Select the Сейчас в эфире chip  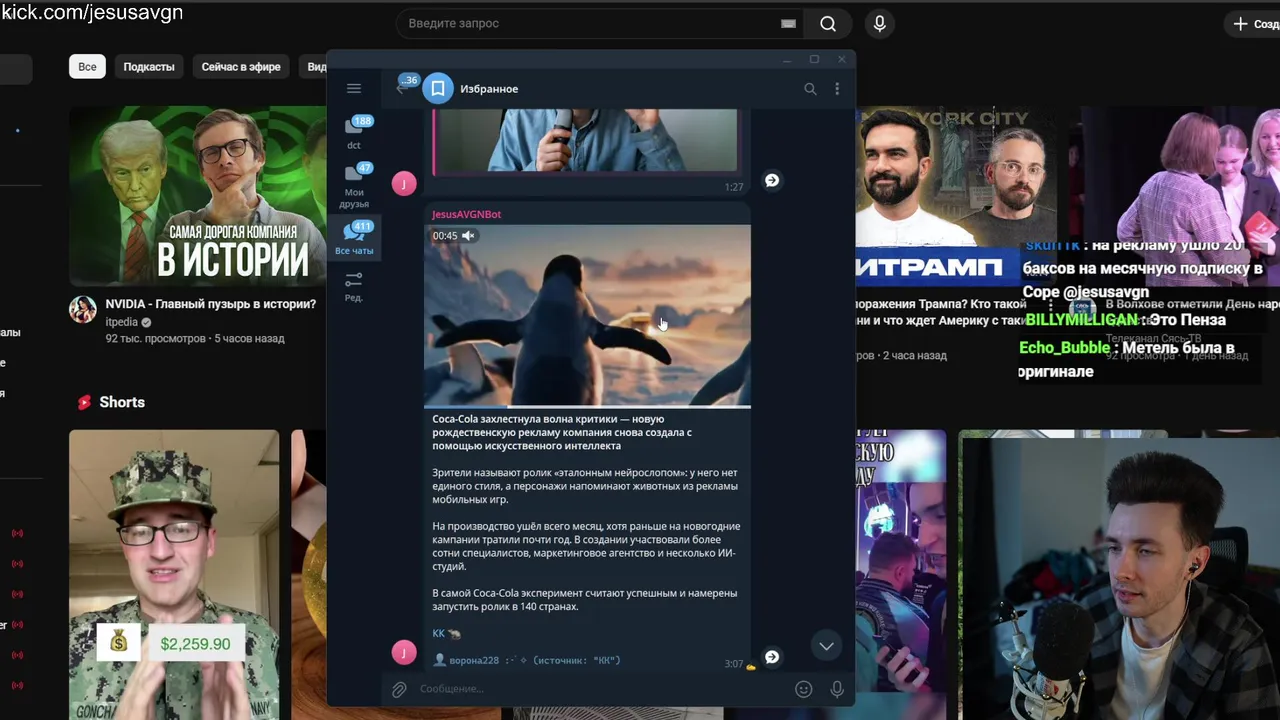click(x=241, y=67)
